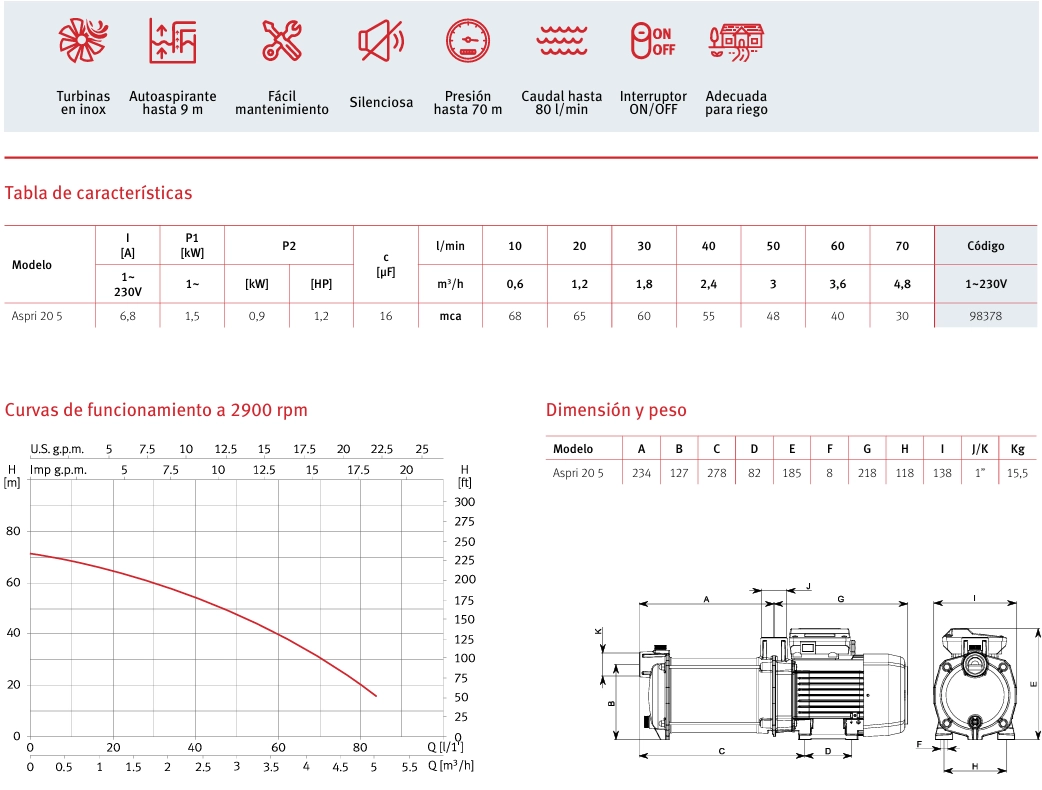
Task: Click the 'c [µF]' column header
Action: 385,264
